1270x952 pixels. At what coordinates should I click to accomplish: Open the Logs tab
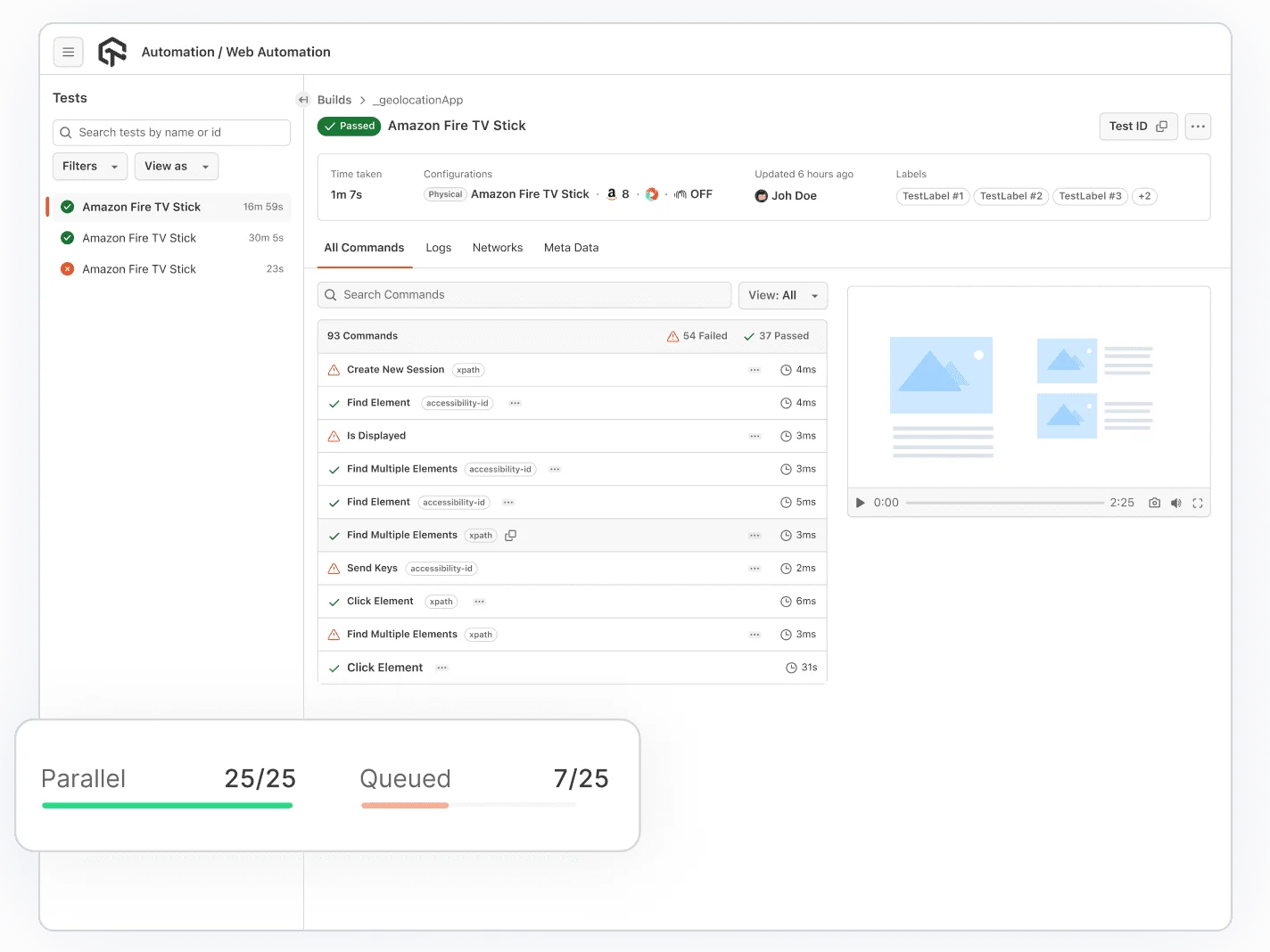click(x=438, y=248)
